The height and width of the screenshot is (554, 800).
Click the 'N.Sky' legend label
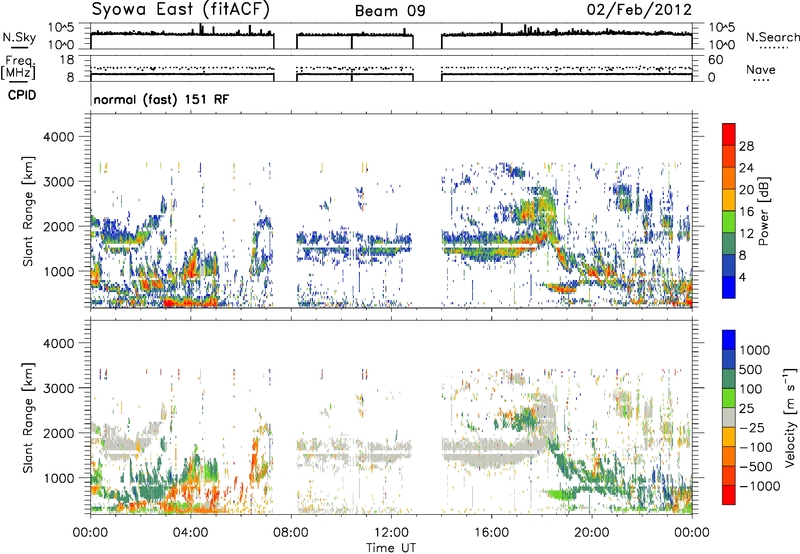click(19, 37)
